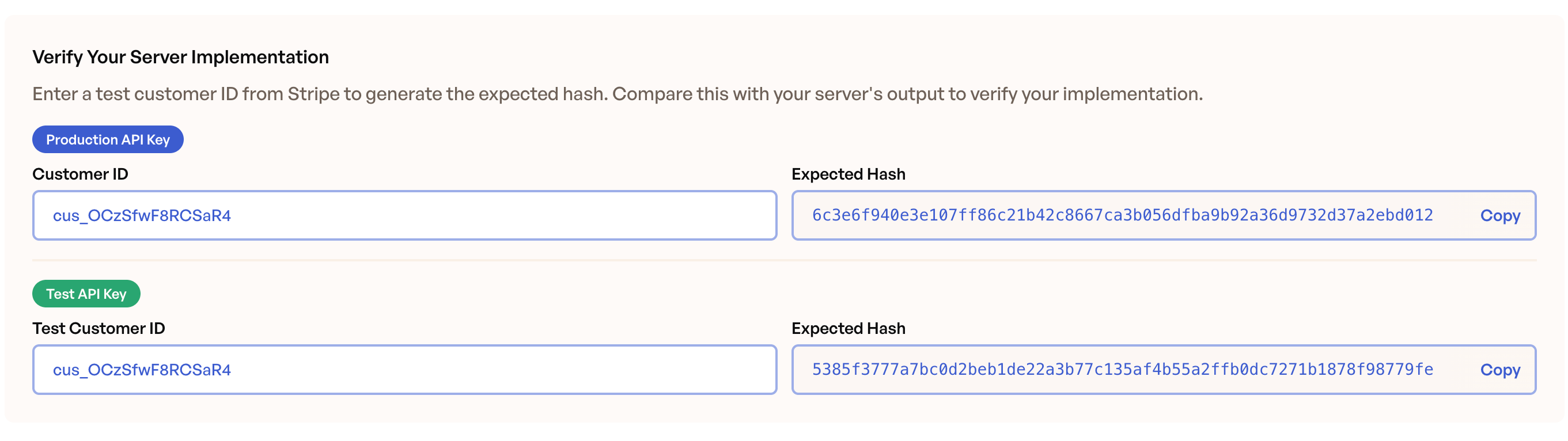Click the Customer ID label
This screenshot has height=441, width=1568.
pyautogui.click(x=79, y=174)
